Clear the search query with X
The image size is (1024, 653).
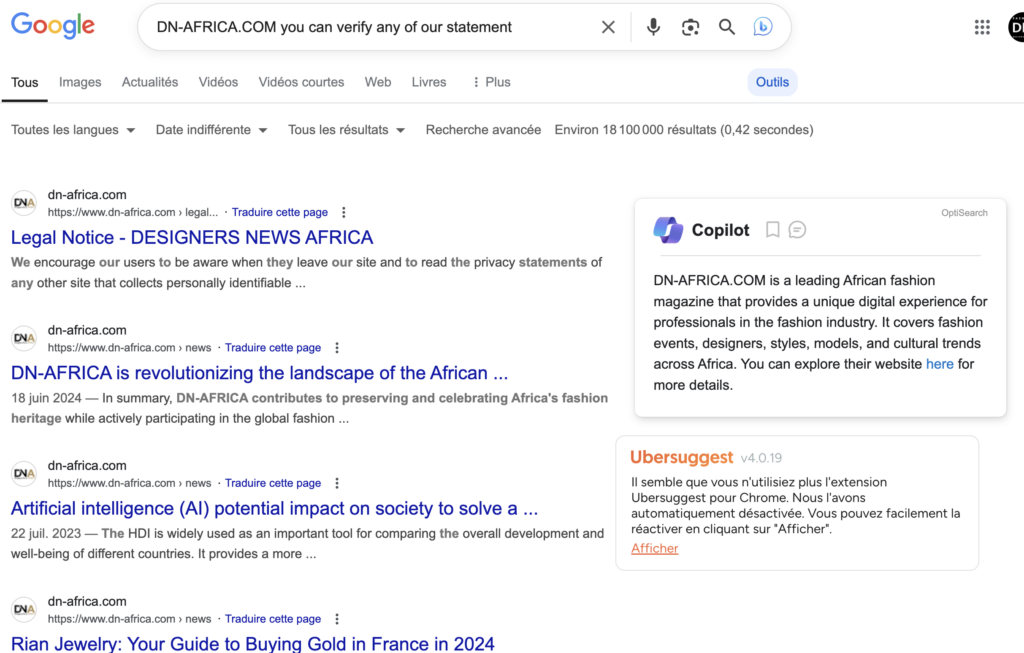(x=608, y=27)
